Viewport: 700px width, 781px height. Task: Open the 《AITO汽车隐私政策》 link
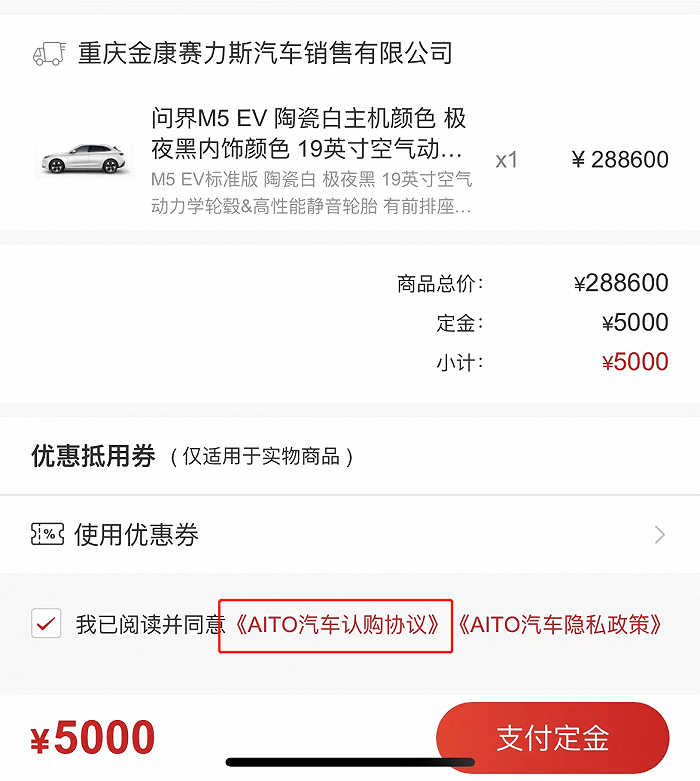point(560,625)
